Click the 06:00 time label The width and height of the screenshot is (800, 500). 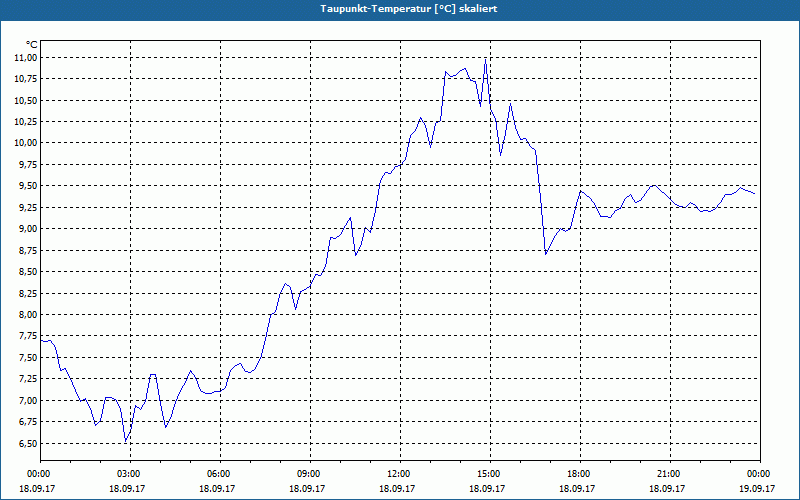(220, 474)
